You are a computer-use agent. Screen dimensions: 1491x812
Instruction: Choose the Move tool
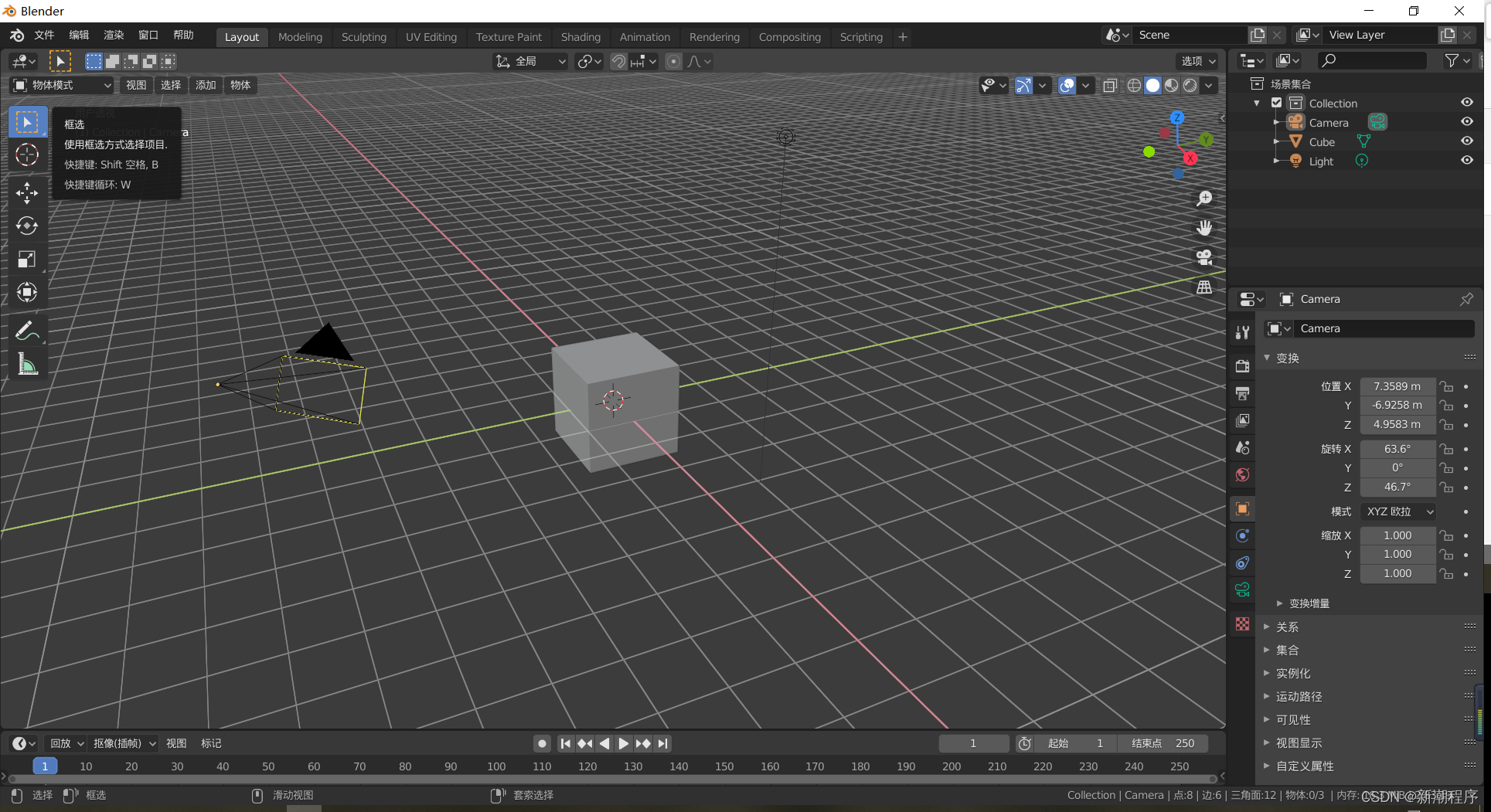(27, 192)
